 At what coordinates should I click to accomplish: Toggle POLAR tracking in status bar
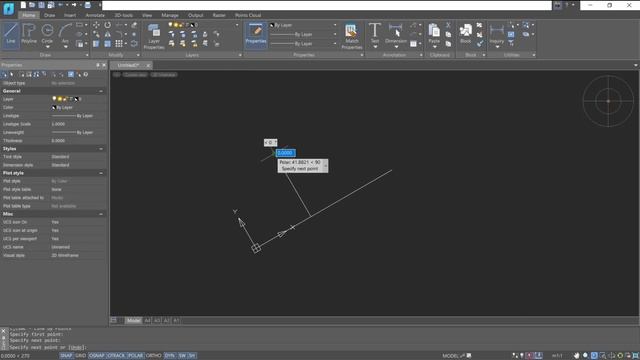[x=136, y=356]
